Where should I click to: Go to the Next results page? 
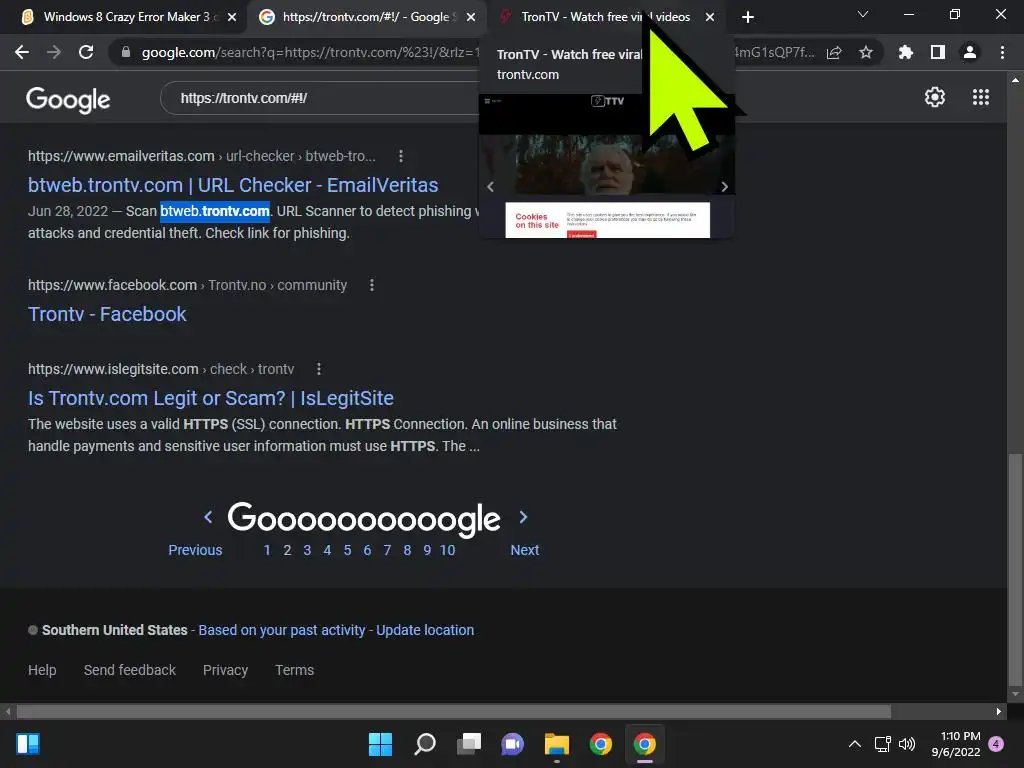point(524,550)
